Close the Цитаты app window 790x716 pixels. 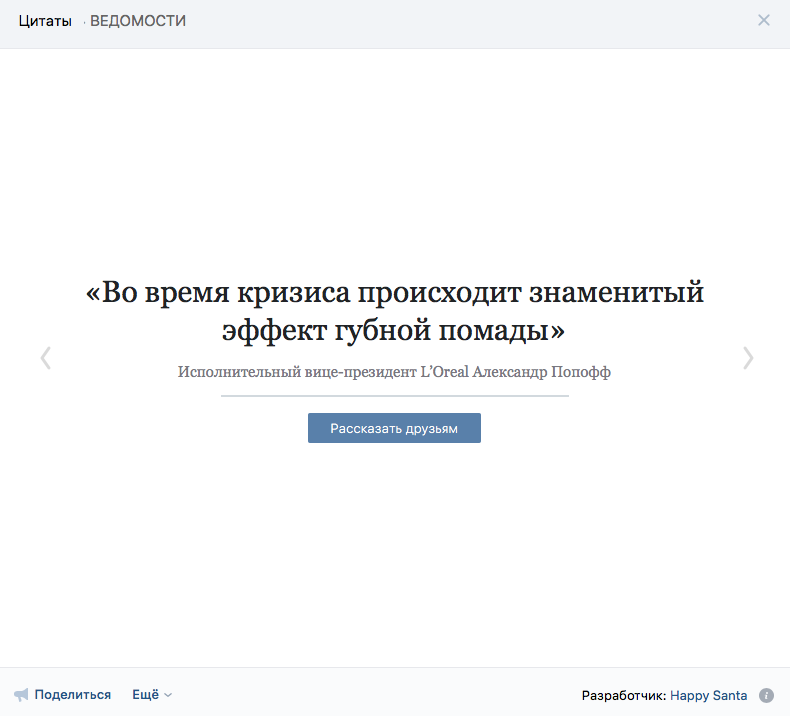(764, 20)
